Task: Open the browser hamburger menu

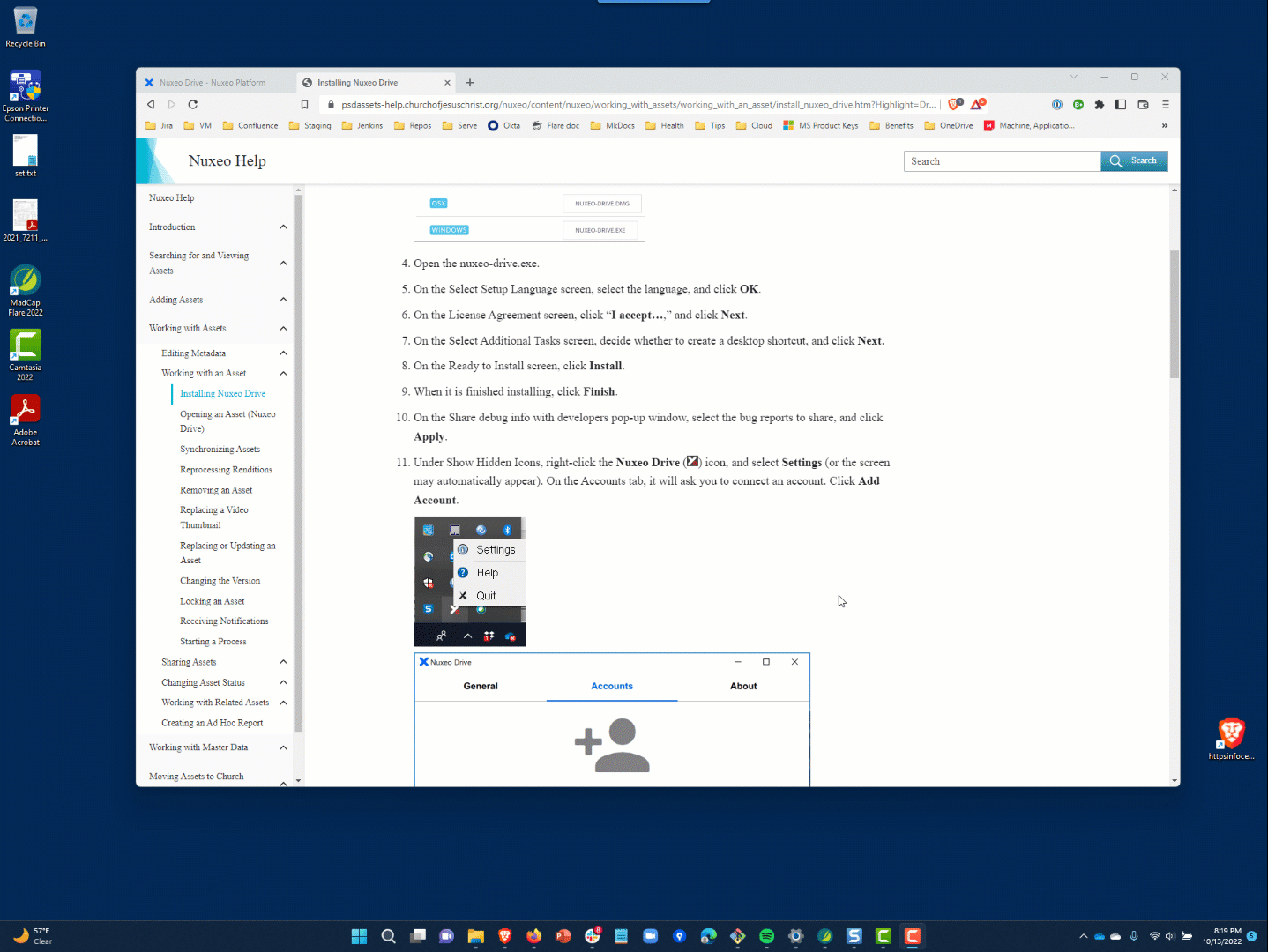Action: coord(1165,104)
